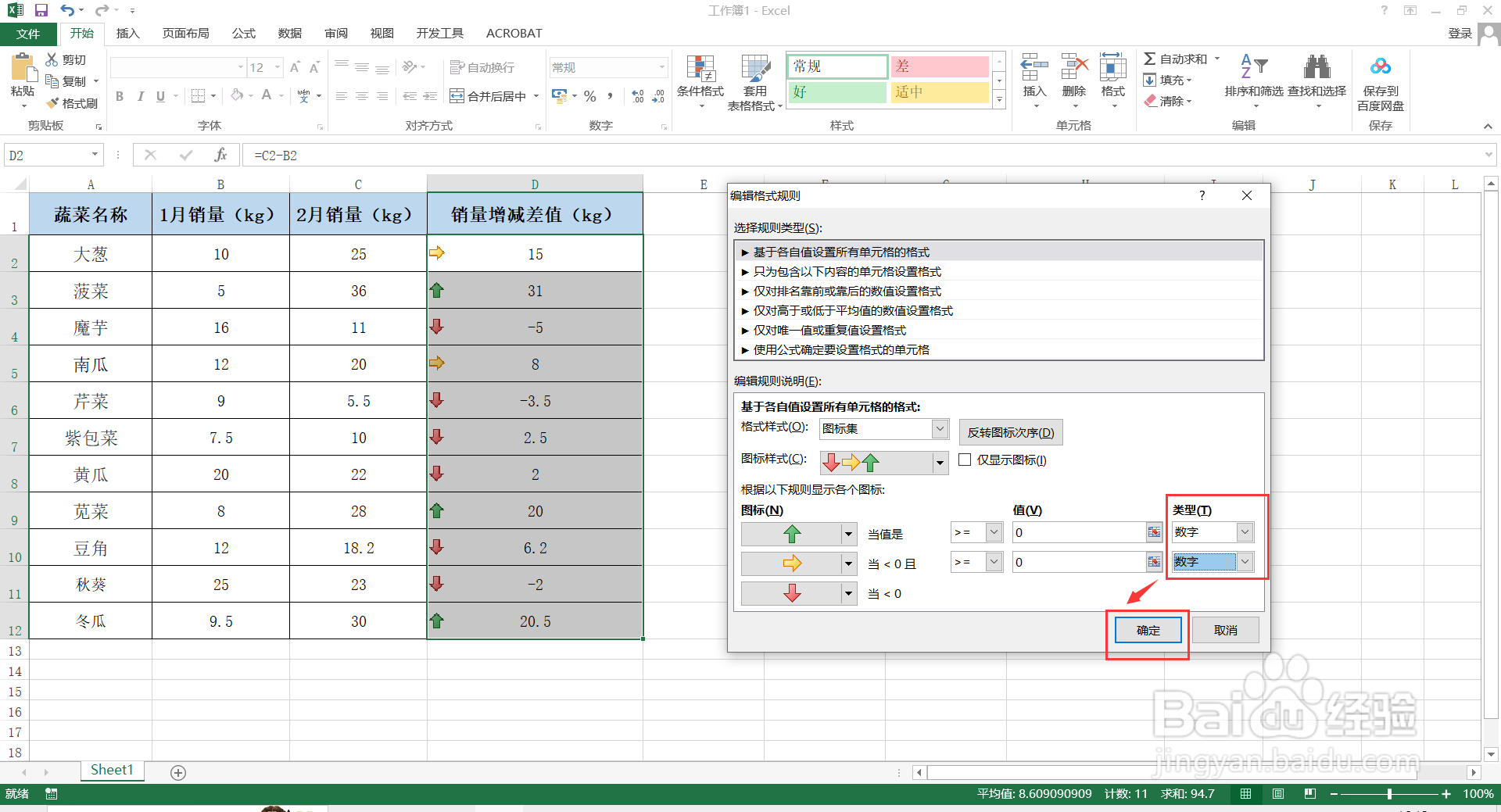The height and width of the screenshot is (812, 1501).
Task: Select rule type 仅对排名靠前或靠后的数值设置格式
Action: [x=998, y=291]
